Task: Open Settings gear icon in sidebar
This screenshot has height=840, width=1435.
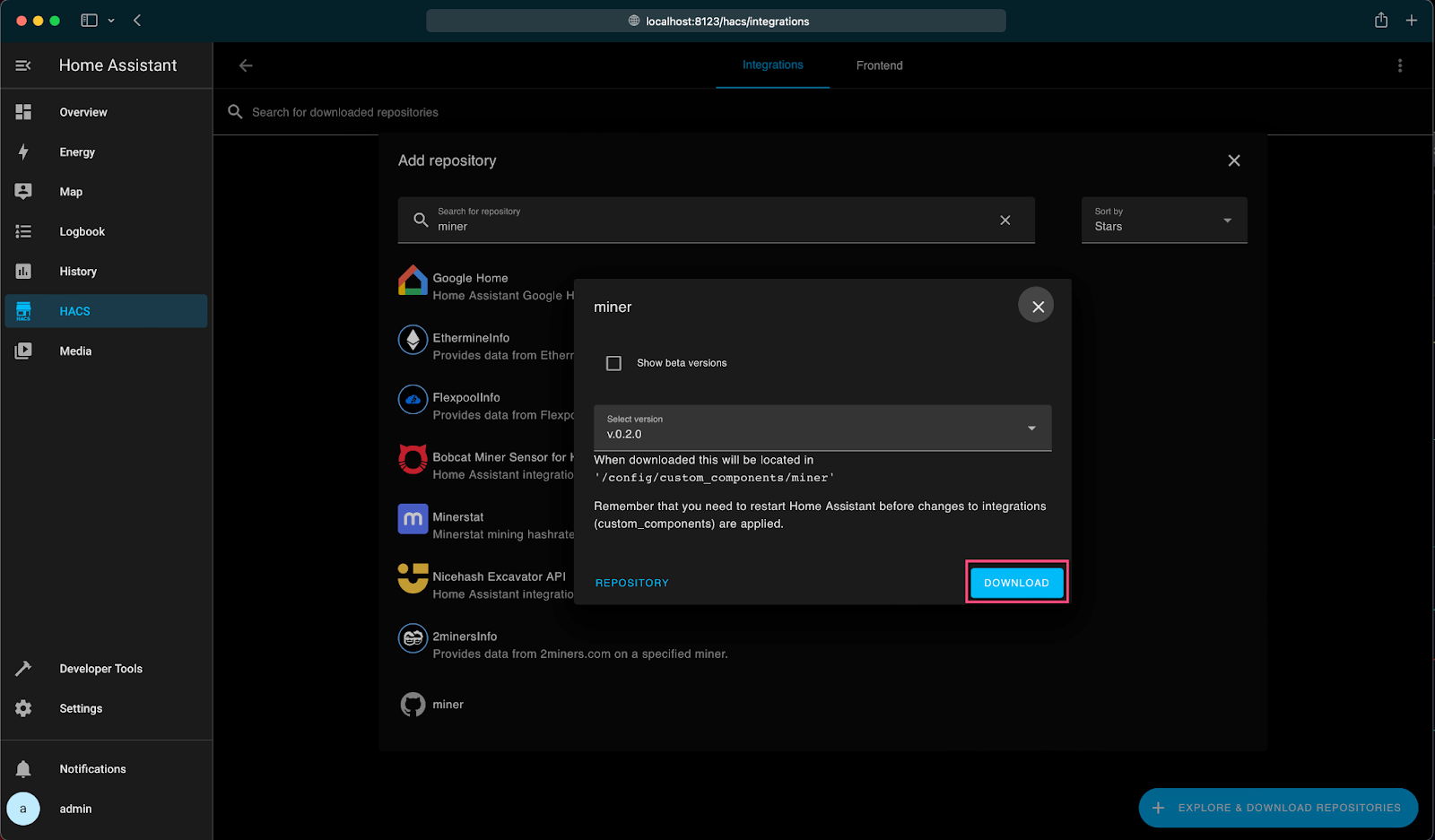Action: coord(23,708)
